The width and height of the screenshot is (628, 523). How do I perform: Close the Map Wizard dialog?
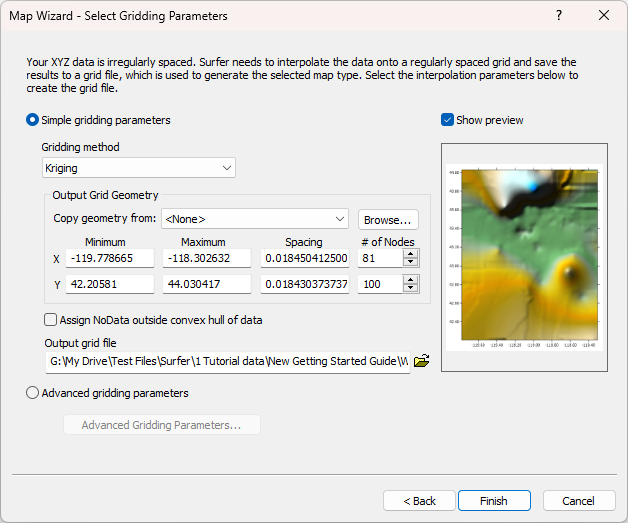[x=604, y=16]
